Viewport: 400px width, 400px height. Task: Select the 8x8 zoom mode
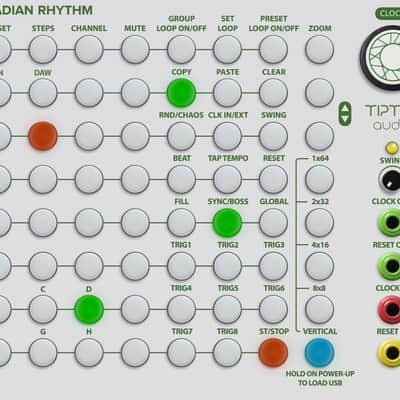click(x=320, y=309)
